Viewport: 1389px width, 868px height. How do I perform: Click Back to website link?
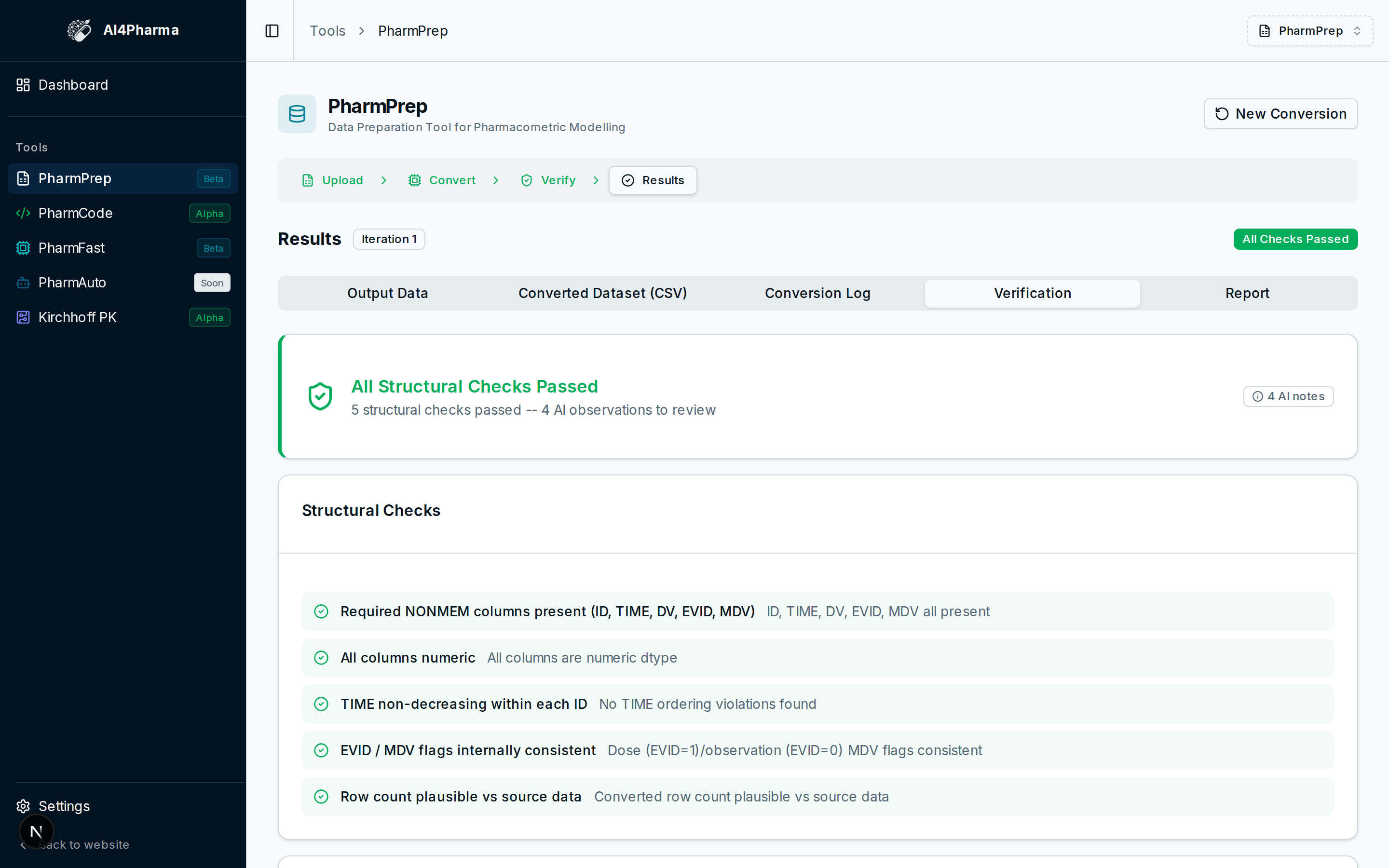pyautogui.click(x=84, y=844)
